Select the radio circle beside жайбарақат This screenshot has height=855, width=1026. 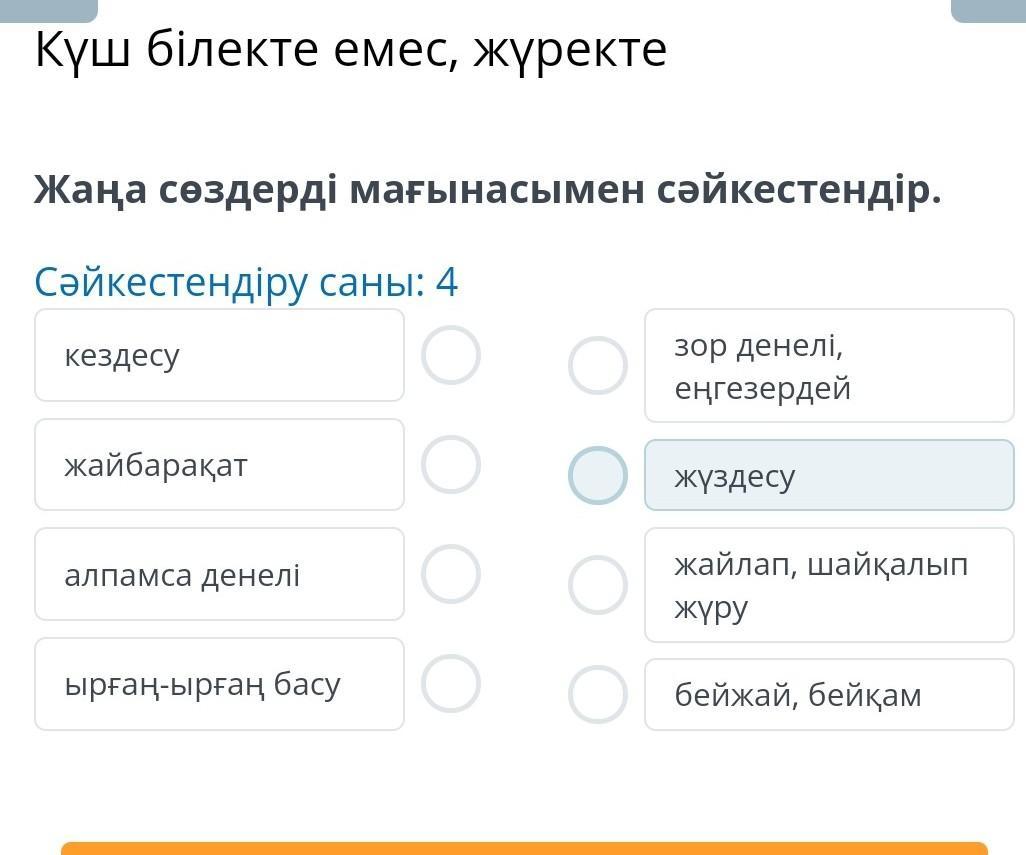click(451, 464)
